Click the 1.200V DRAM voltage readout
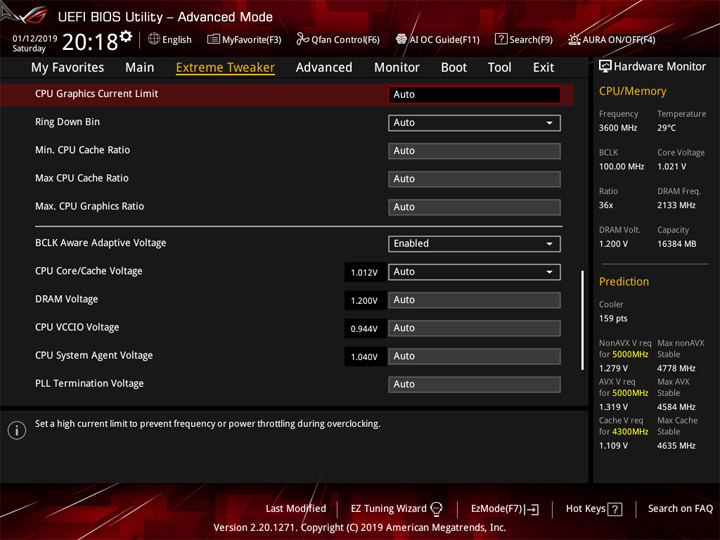 click(364, 300)
